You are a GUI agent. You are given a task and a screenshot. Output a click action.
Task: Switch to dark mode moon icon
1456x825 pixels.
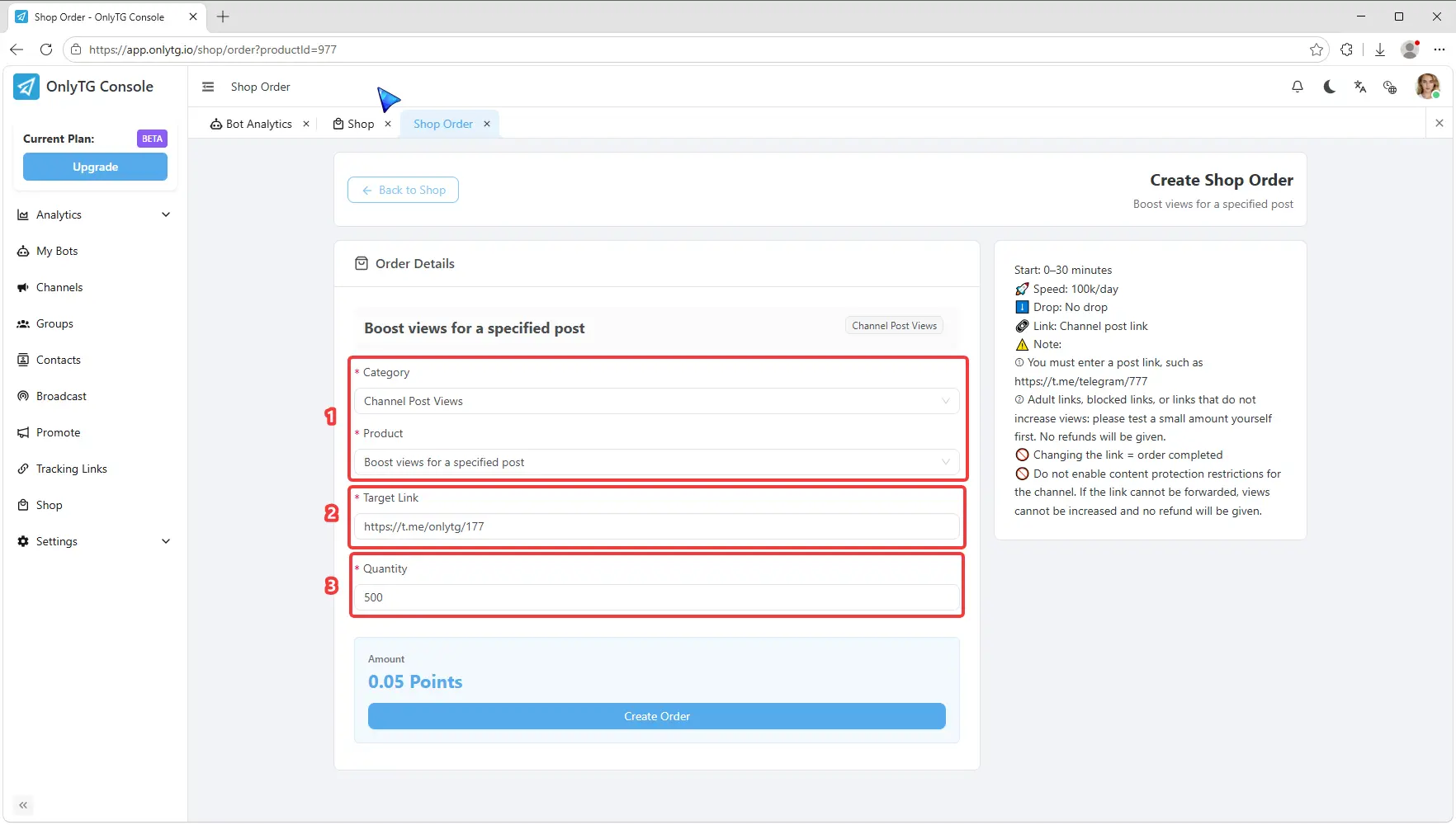[1329, 87]
